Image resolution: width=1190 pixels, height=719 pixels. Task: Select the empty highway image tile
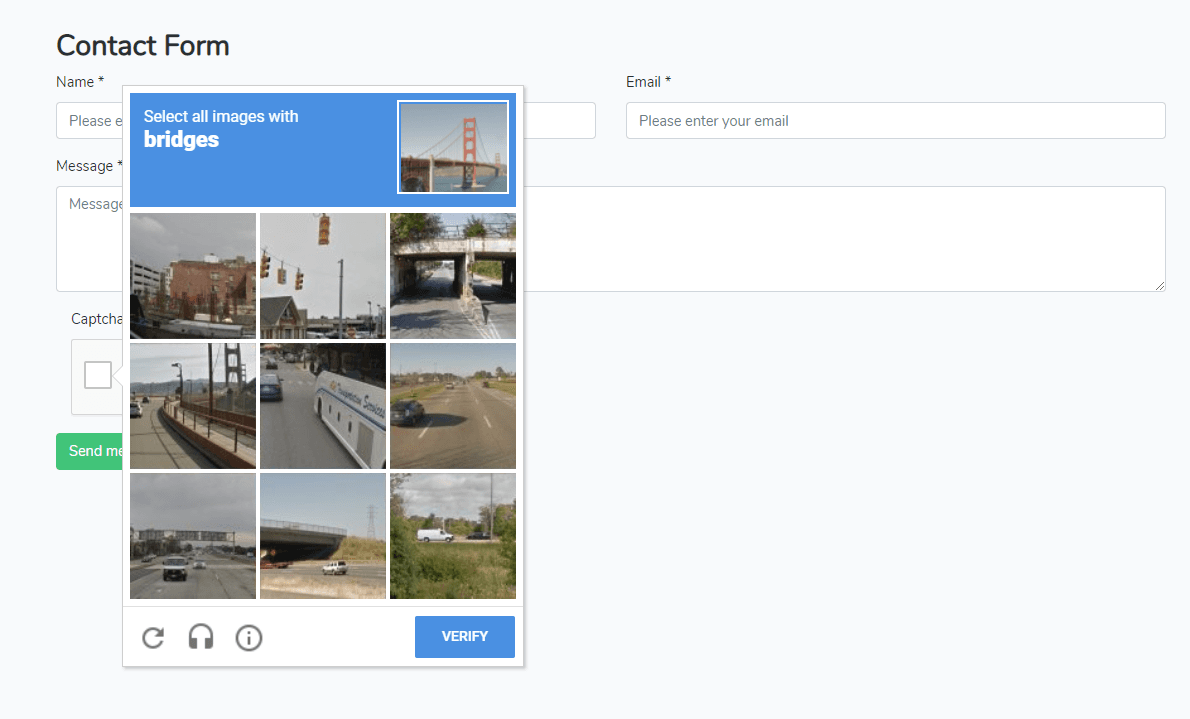point(452,406)
